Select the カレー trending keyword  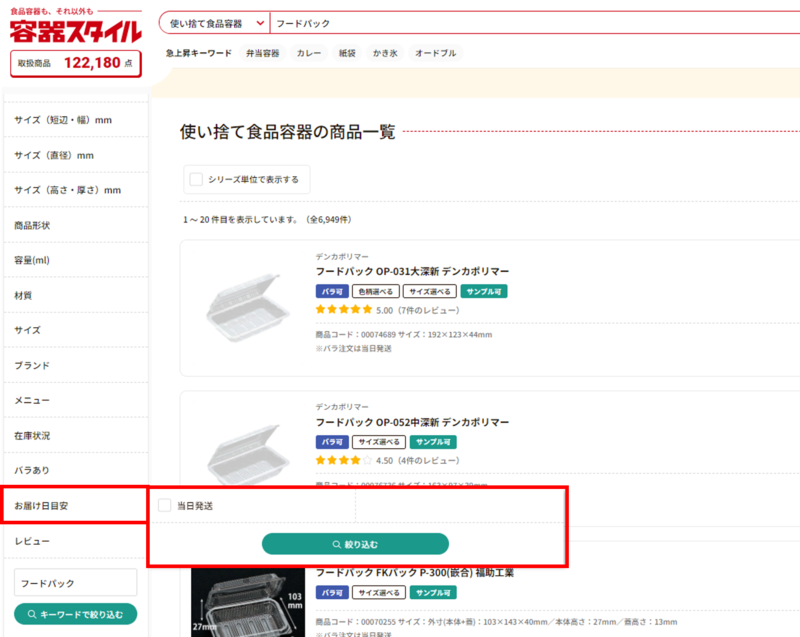click(308, 53)
